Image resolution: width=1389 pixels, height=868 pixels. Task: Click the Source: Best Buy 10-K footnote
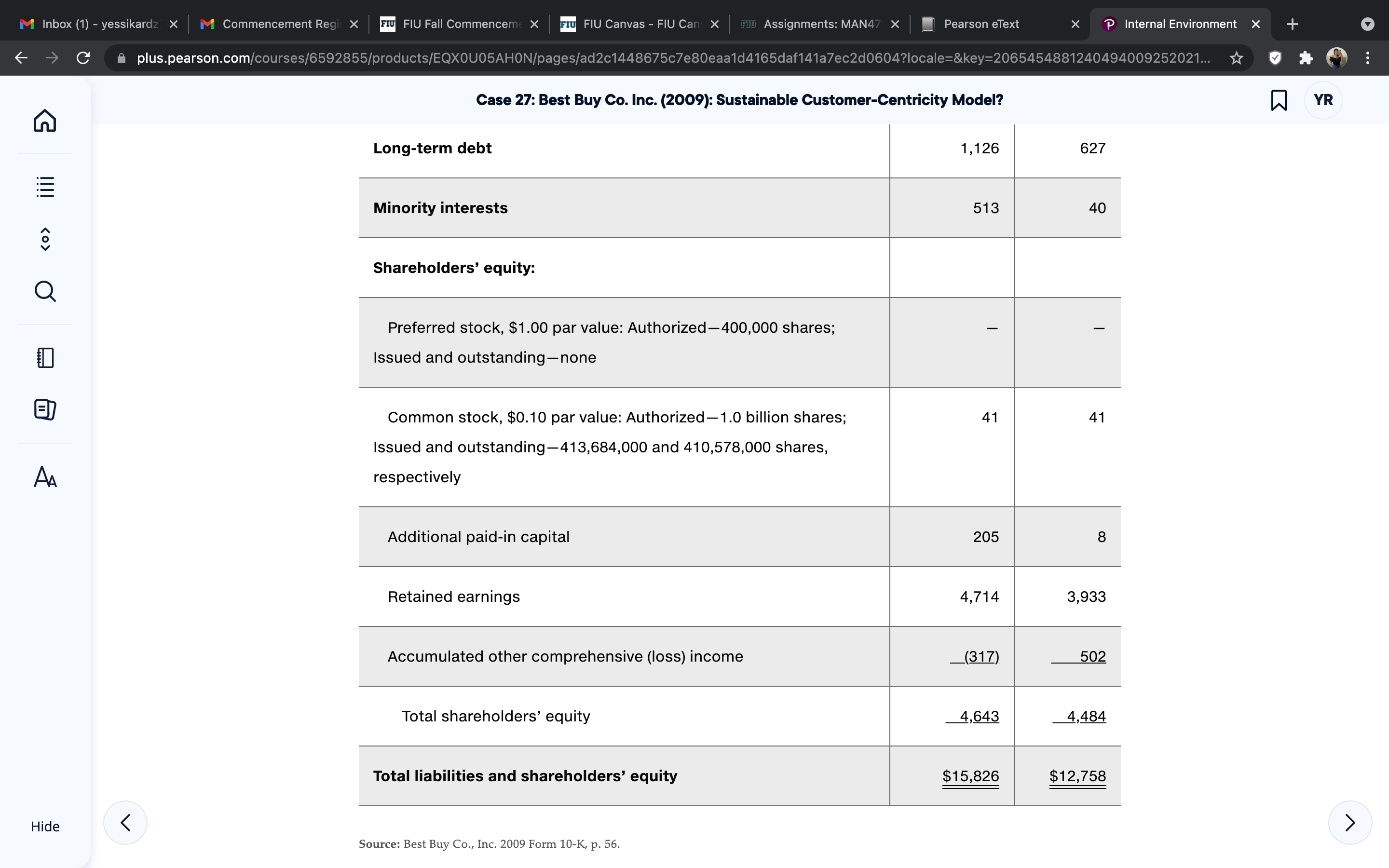[x=489, y=844]
